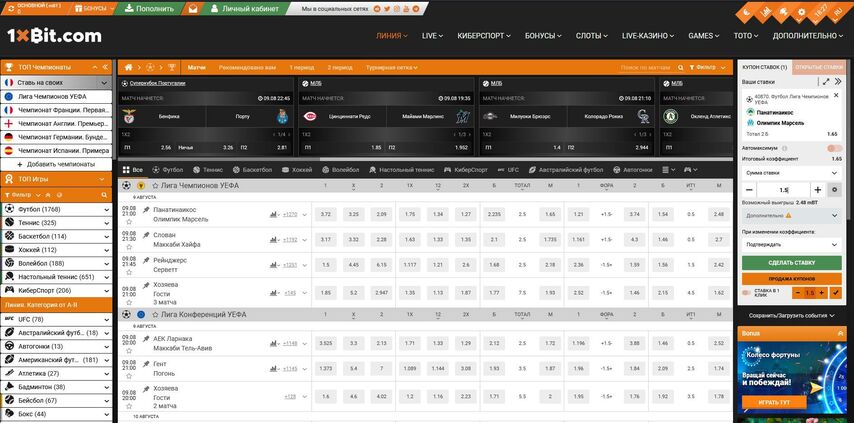Favorite the UEFA Champions League header star
Image resolution: width=854 pixels, height=423 pixels.
[x=155, y=186]
